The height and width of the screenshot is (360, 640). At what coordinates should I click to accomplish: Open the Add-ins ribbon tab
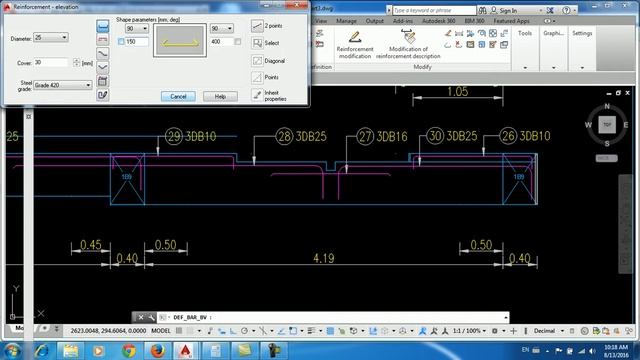pyautogui.click(x=402, y=21)
